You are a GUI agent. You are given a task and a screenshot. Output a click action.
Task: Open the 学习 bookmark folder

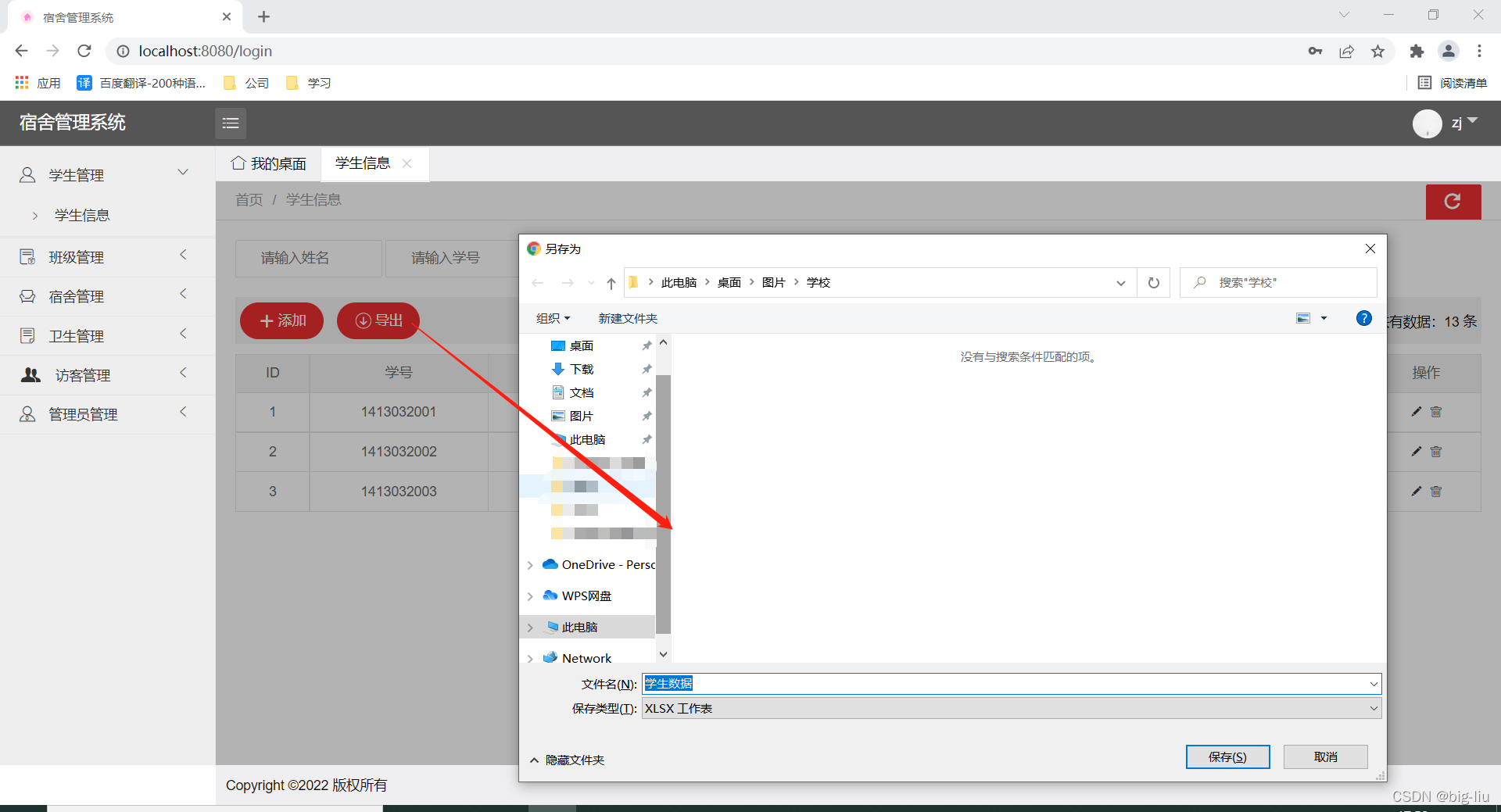click(x=309, y=83)
